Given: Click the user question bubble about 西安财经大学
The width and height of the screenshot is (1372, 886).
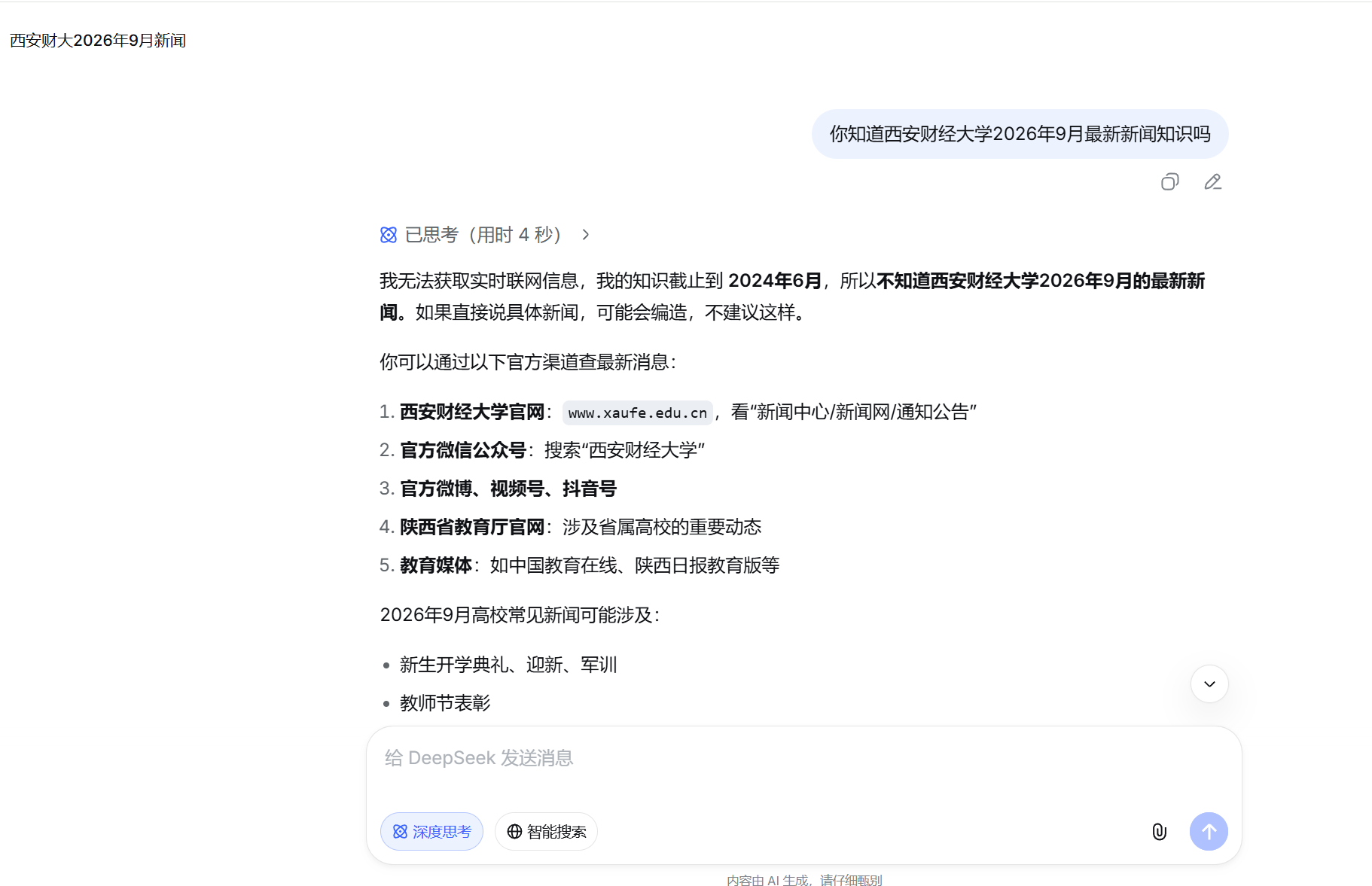Looking at the screenshot, I should pos(1020,134).
